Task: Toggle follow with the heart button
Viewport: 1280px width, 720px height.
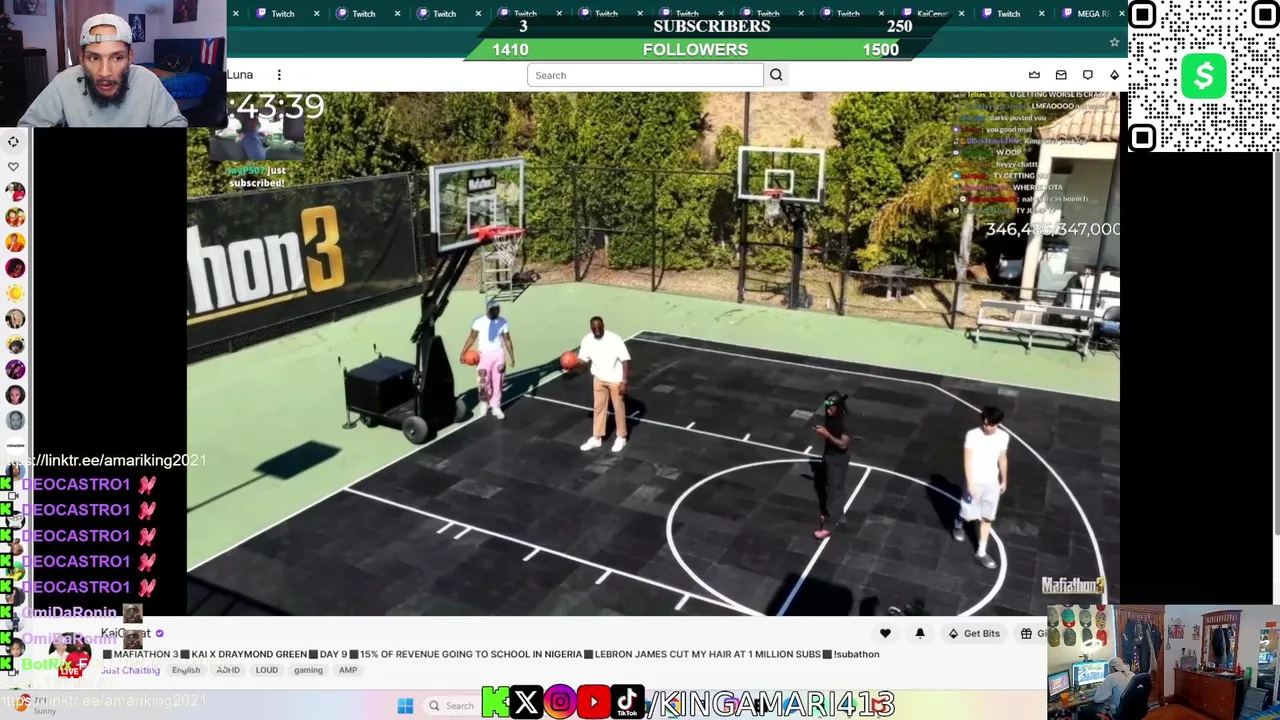Action: (885, 633)
